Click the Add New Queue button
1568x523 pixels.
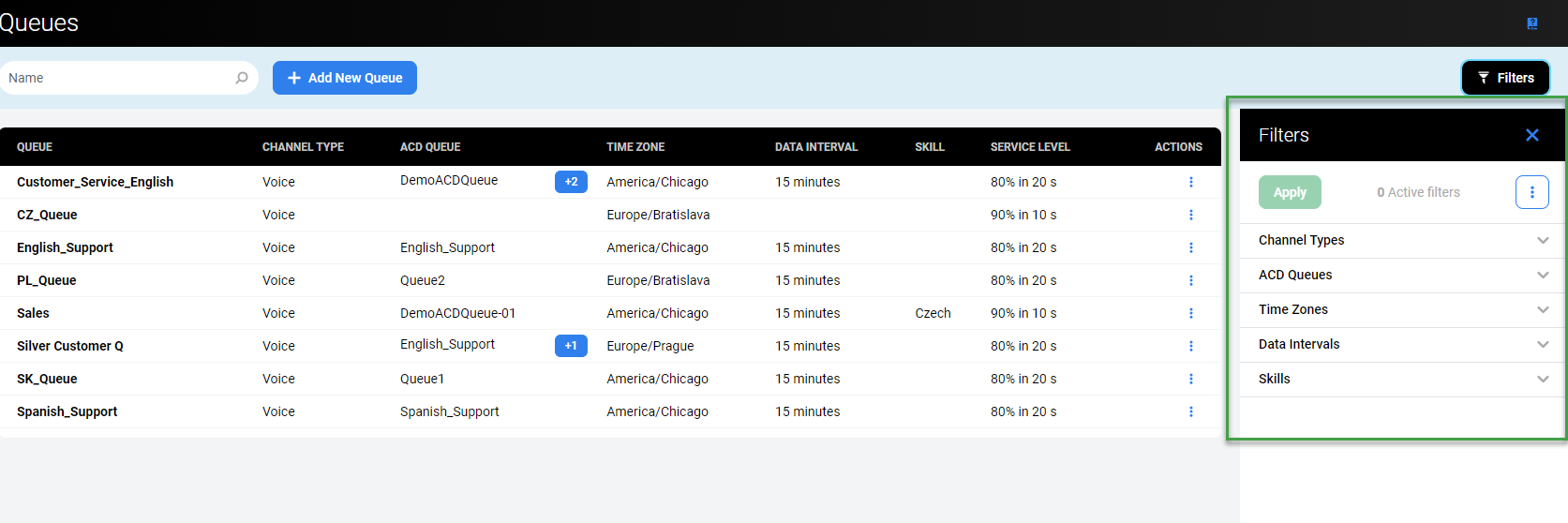pos(345,78)
